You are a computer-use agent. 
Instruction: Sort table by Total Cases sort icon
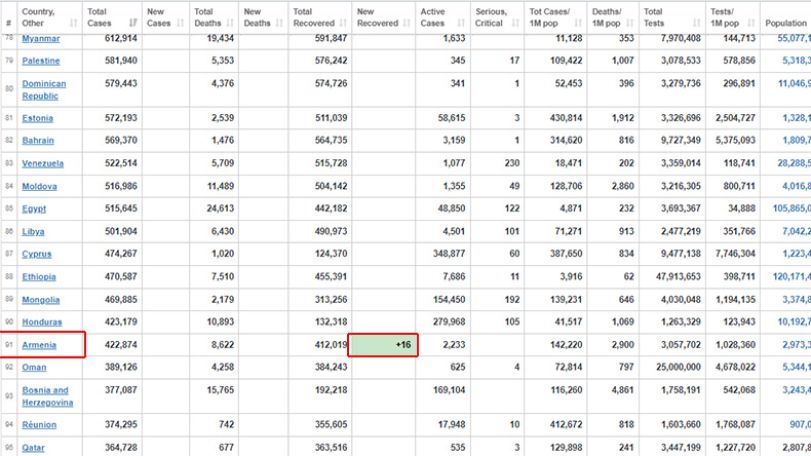pyautogui.click(x=133, y=23)
